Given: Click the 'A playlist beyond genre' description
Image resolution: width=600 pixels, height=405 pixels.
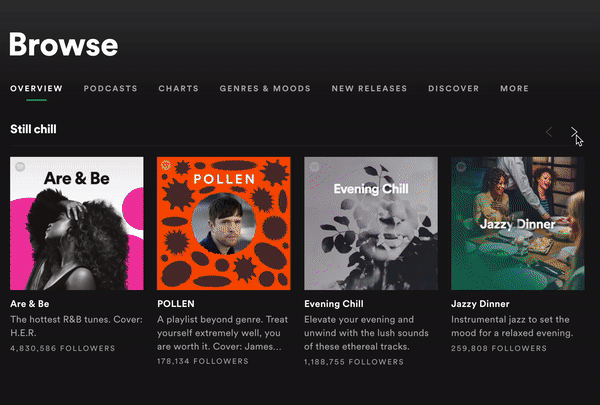Looking at the screenshot, I should pyautogui.click(x=222, y=333).
